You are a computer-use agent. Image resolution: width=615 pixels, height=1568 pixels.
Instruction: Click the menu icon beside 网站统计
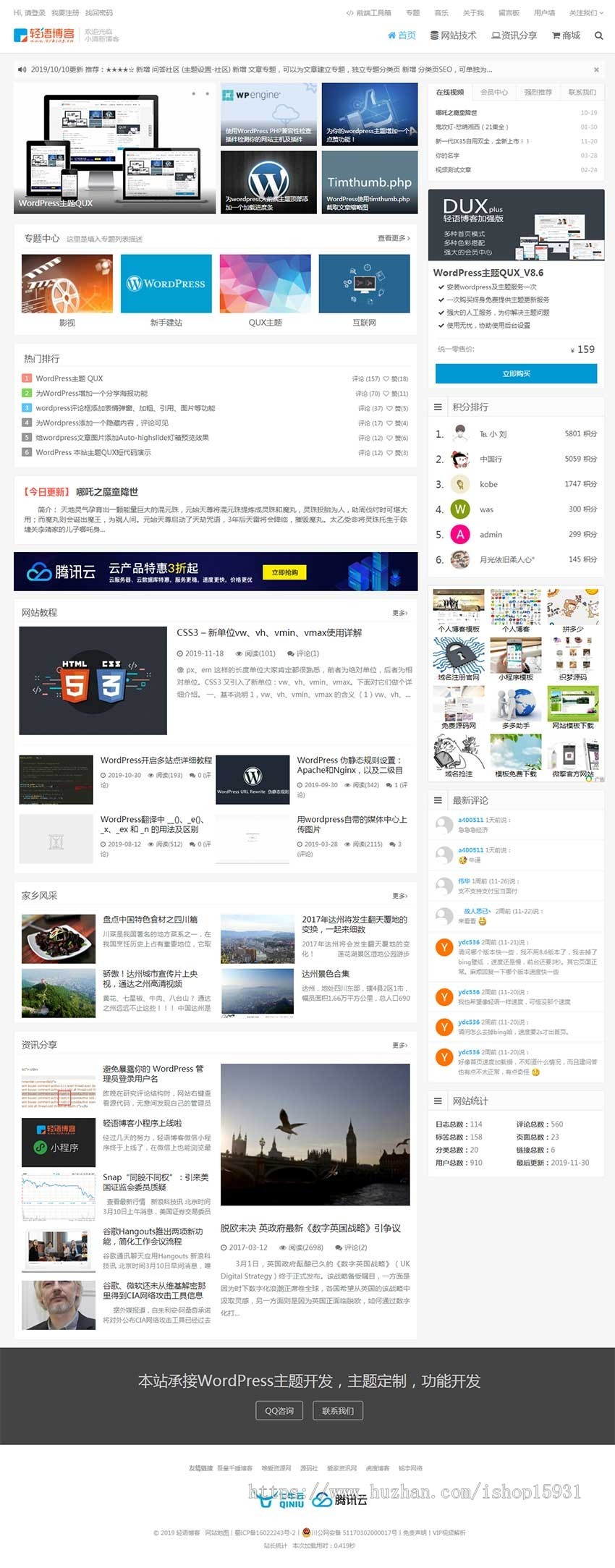438,1101
